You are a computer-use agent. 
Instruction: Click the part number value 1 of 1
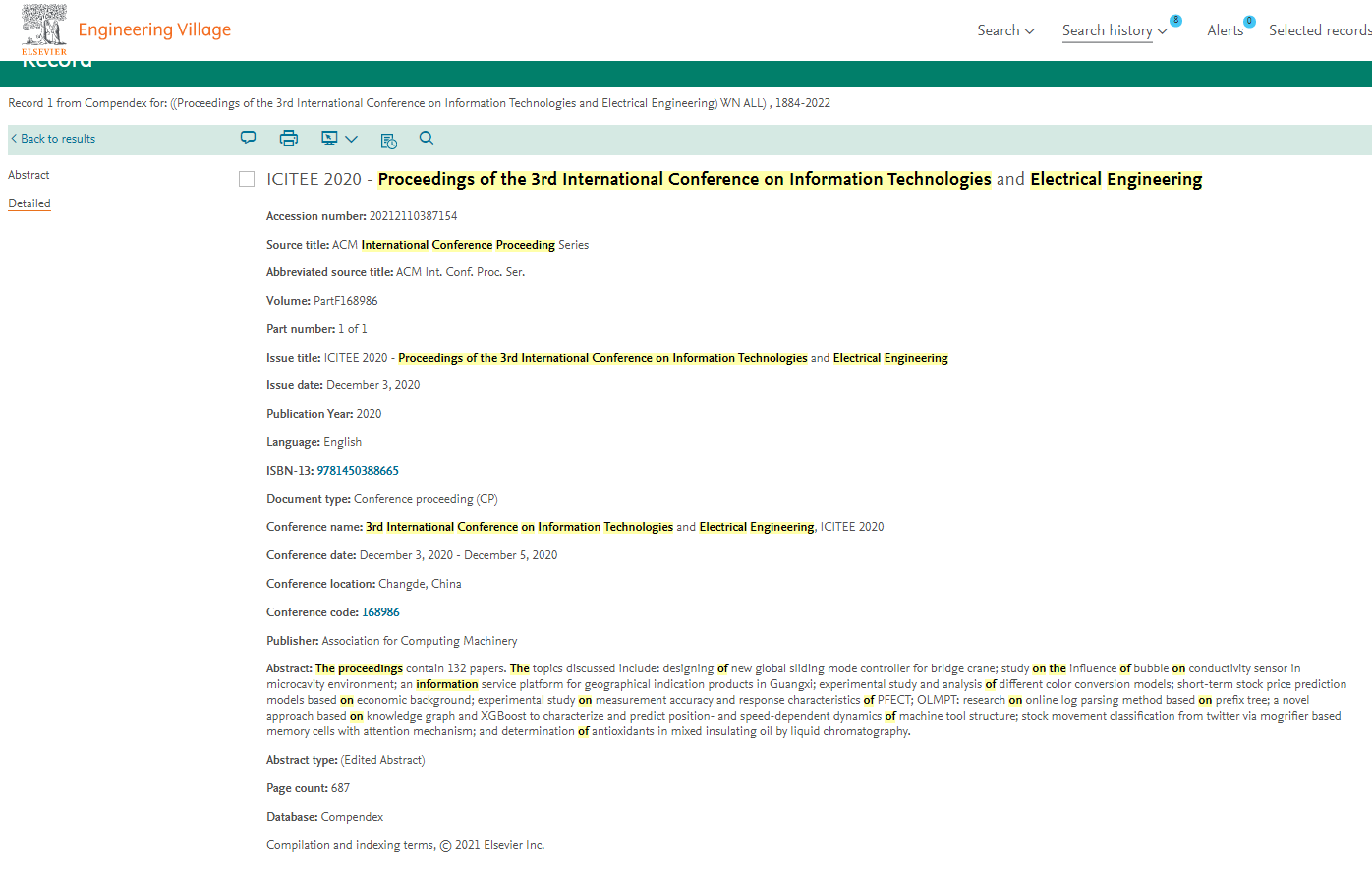click(x=352, y=329)
